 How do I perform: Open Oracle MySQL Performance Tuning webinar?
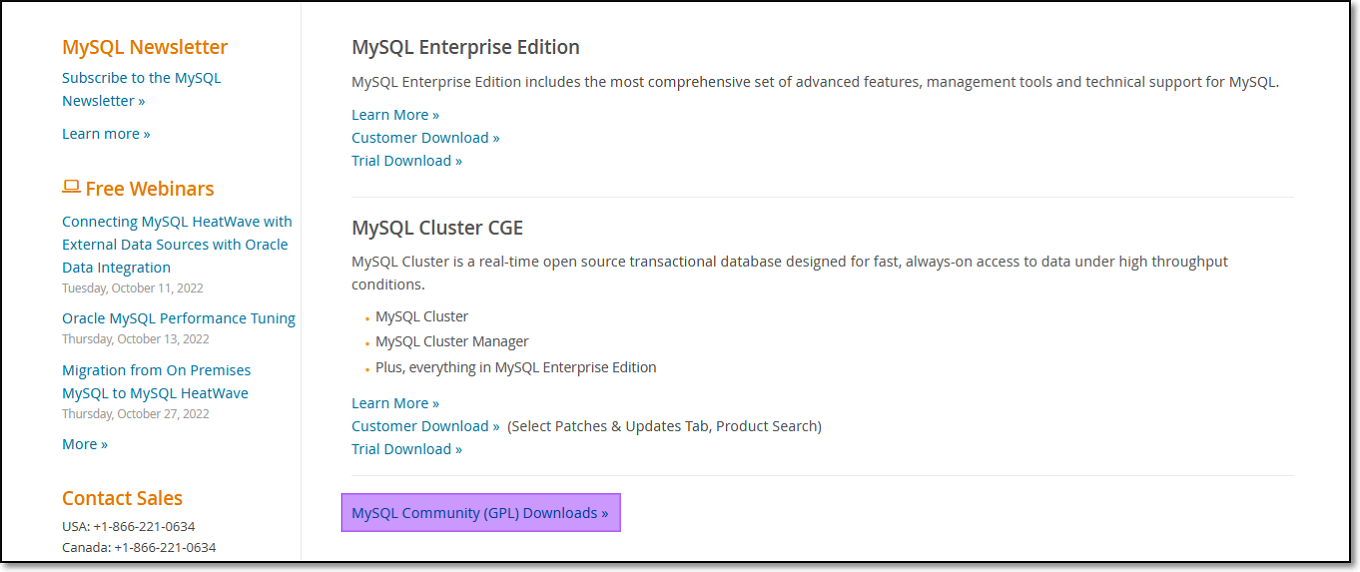[x=178, y=318]
